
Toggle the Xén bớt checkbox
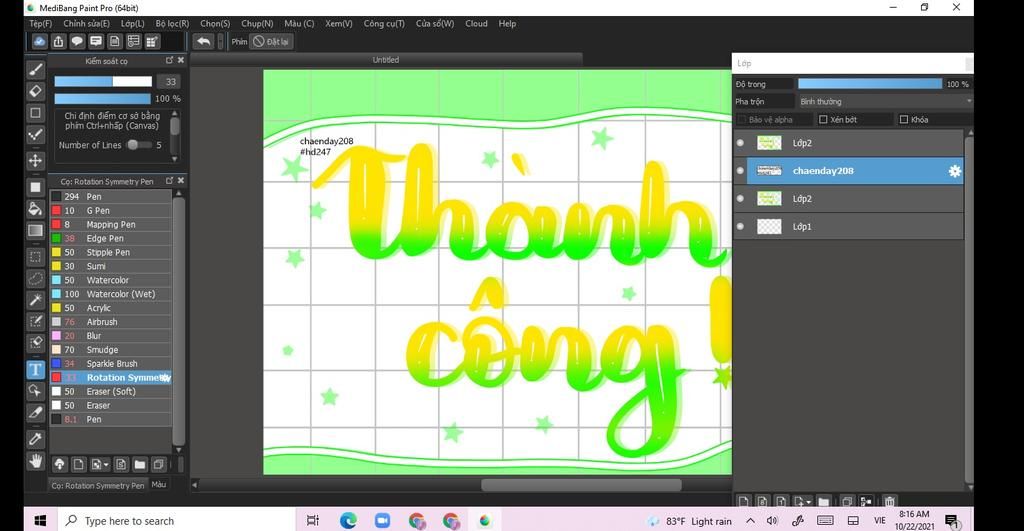pyautogui.click(x=823, y=120)
